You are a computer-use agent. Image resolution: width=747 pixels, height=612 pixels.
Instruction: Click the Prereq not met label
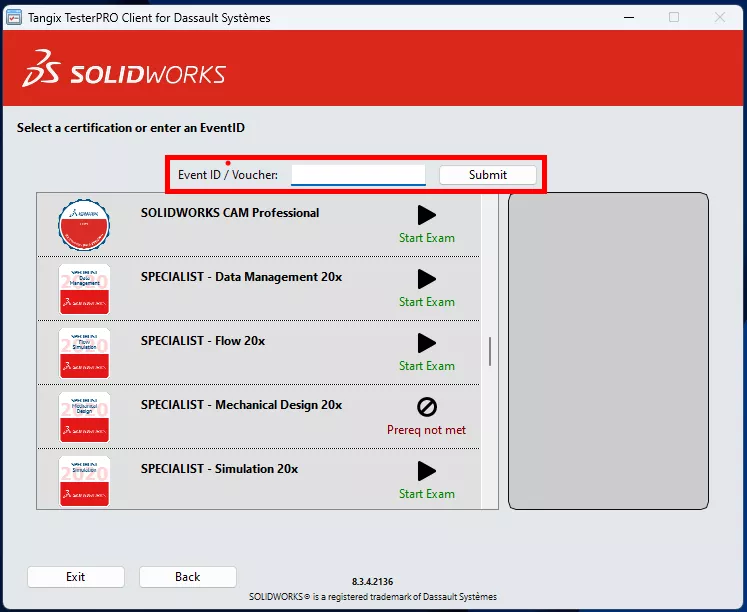[x=427, y=430]
